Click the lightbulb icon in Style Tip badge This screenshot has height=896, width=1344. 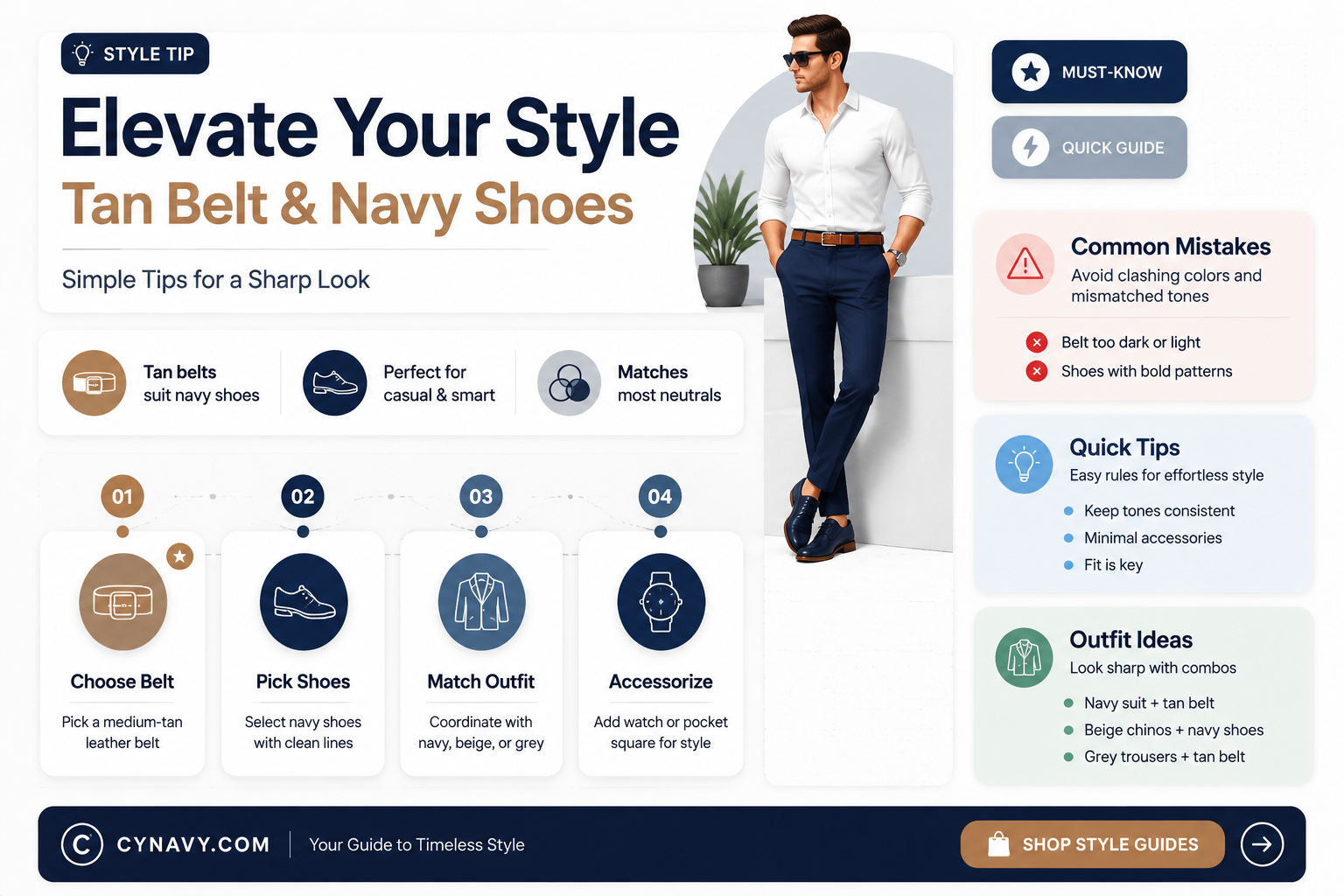coord(83,54)
